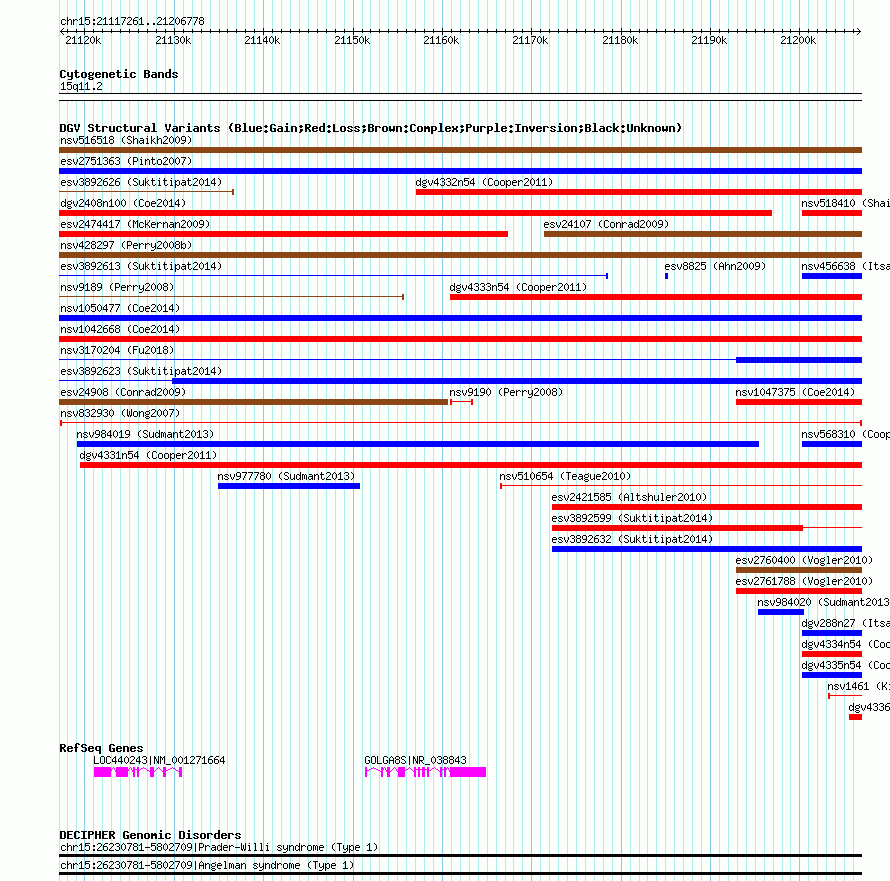This screenshot has height=881, width=890.
Task: Click the DECIPHER Genomic Disorders title
Action: click(150, 835)
